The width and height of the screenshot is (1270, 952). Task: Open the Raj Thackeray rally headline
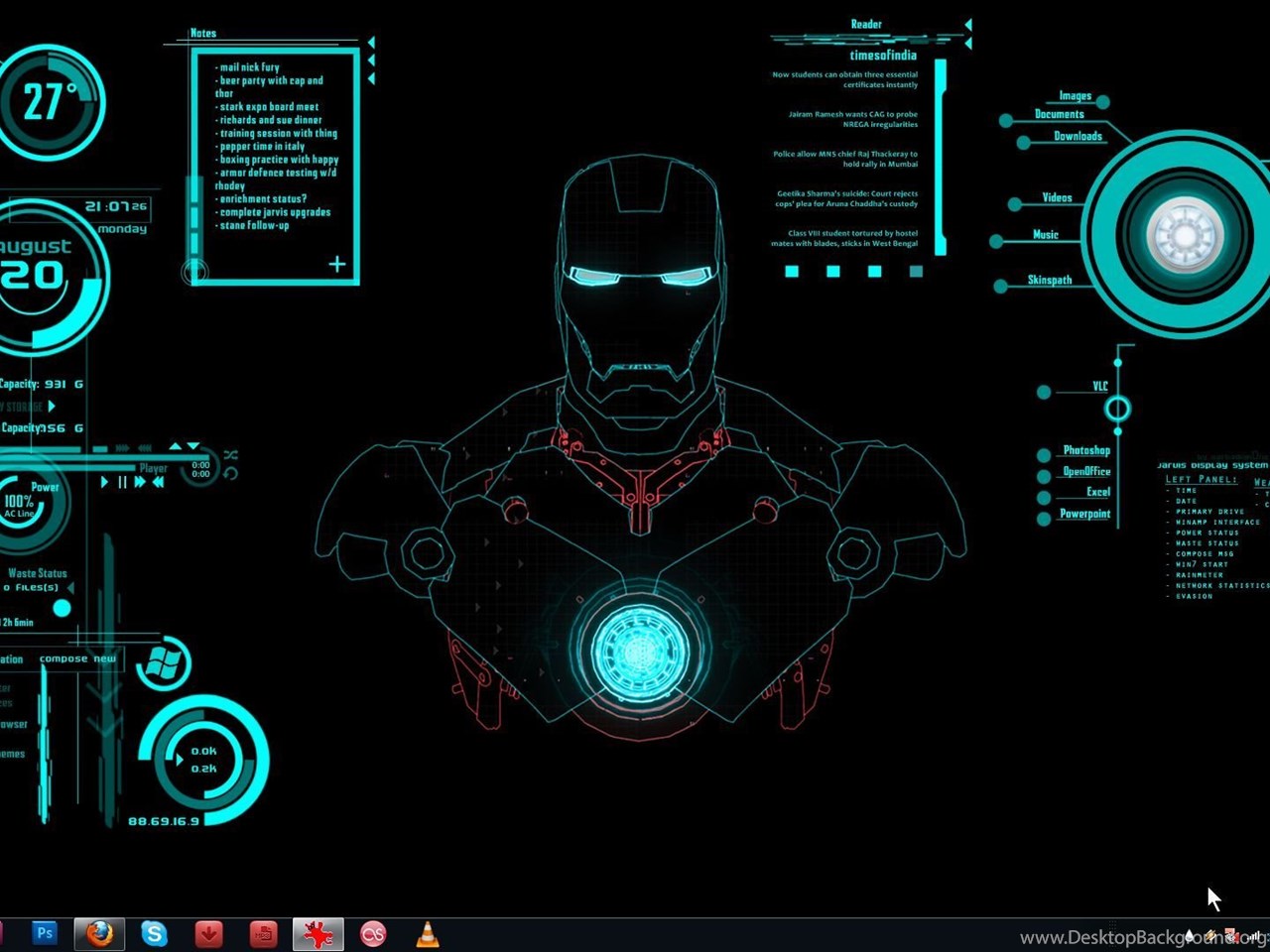(845, 159)
